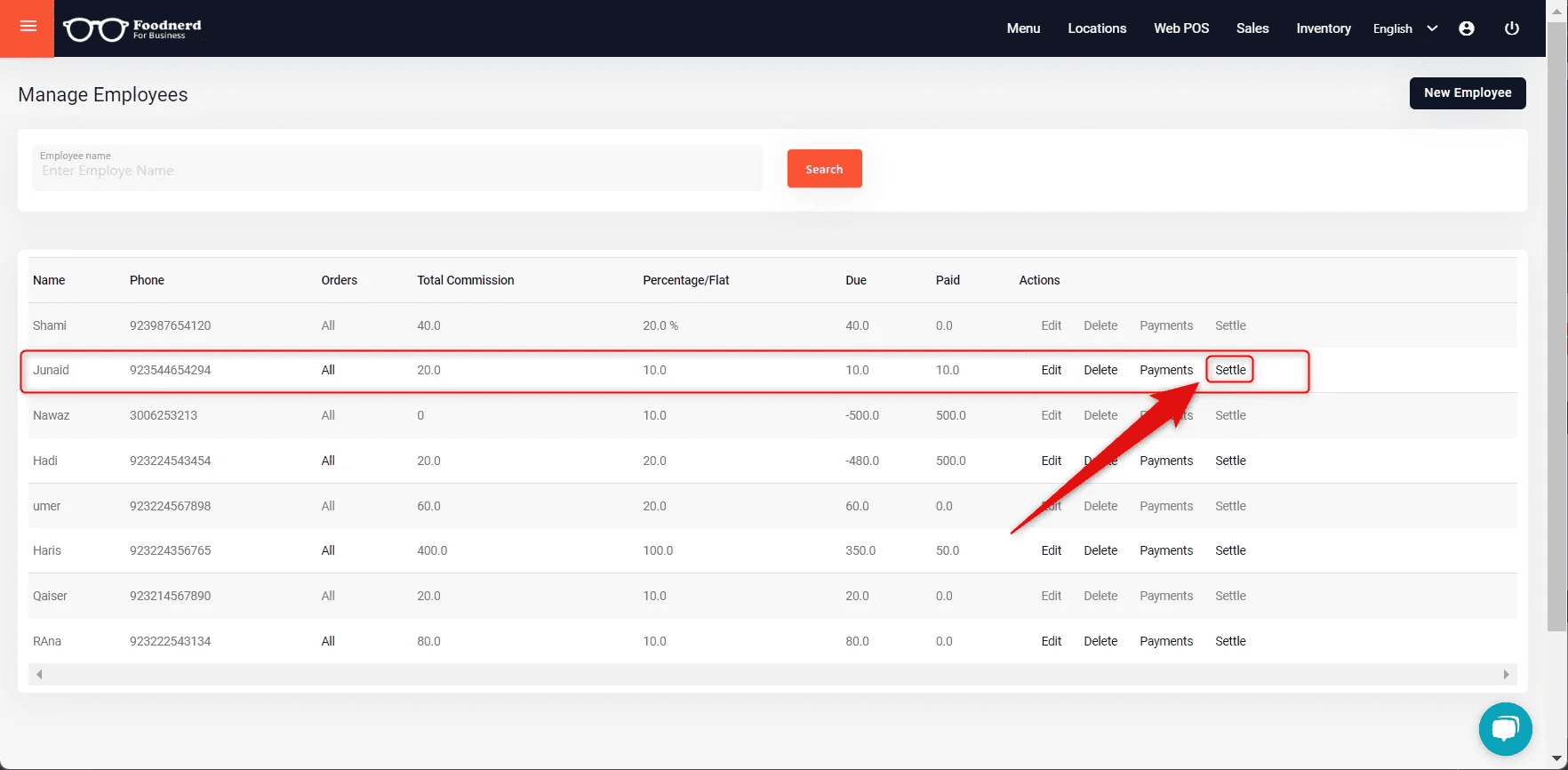Click the Name column header
1568x770 pixels.
tap(49, 280)
